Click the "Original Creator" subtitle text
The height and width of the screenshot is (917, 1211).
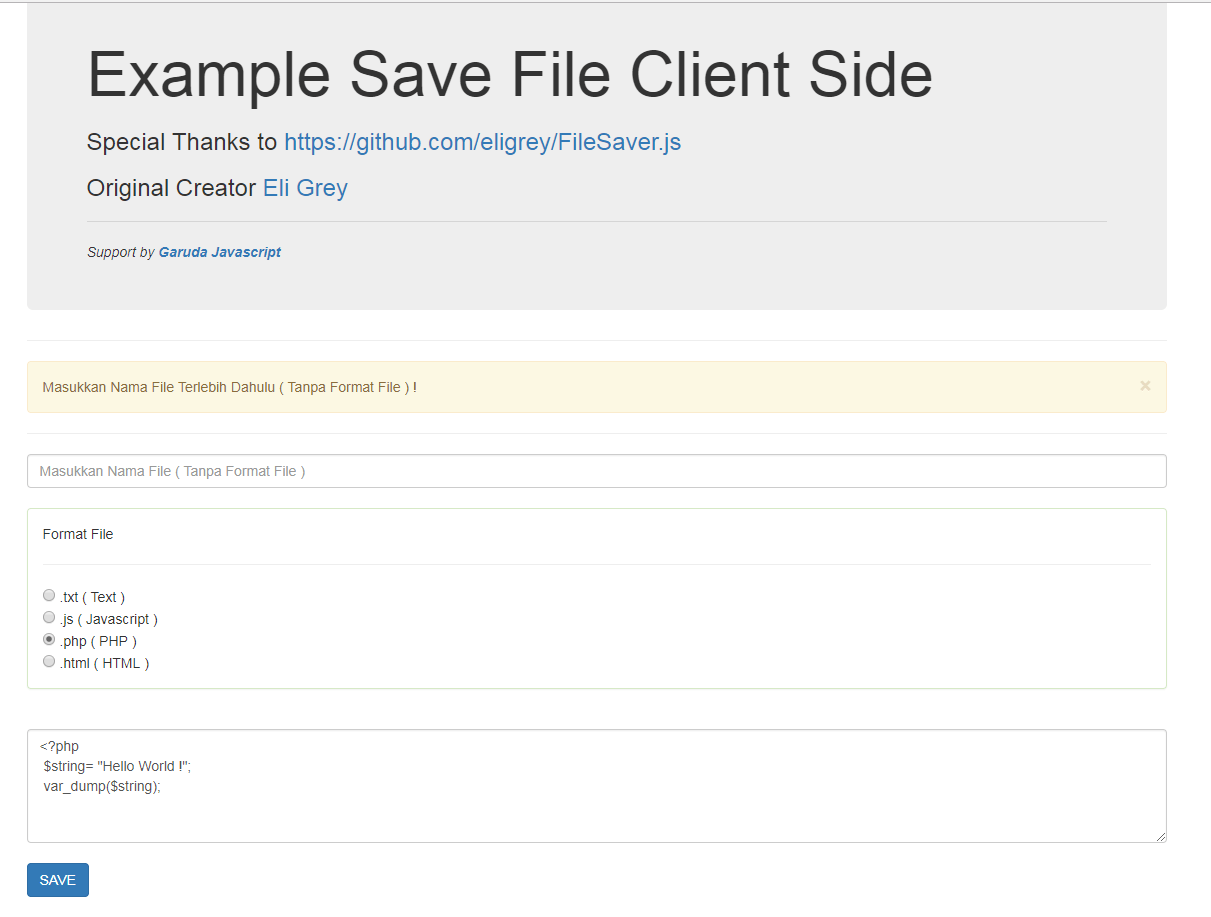170,188
